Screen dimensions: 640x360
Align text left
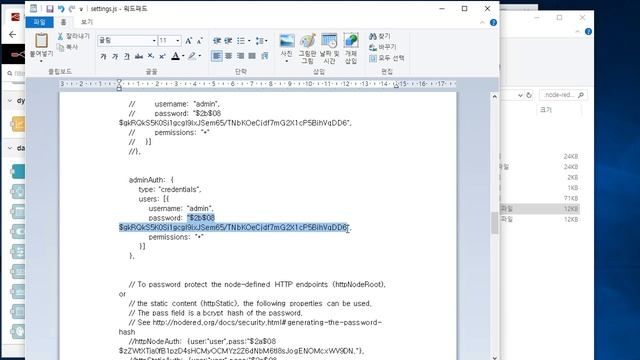click(x=217, y=56)
